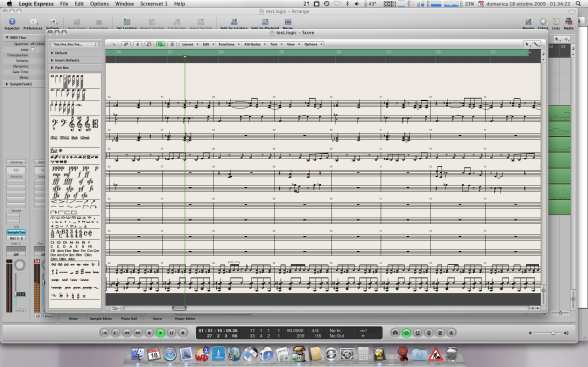Adjust the master volume slider in transport

[549, 333]
